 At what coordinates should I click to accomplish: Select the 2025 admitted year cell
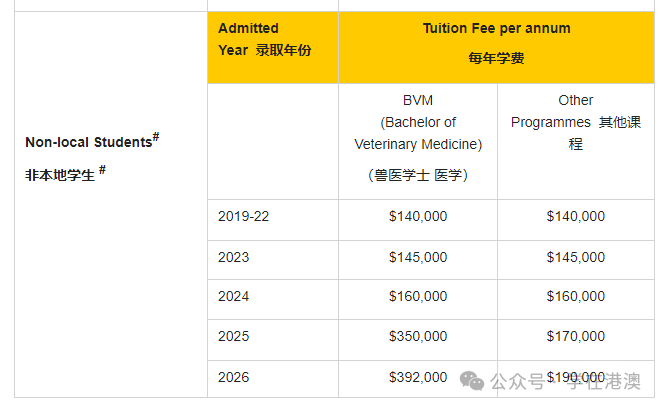point(234,337)
